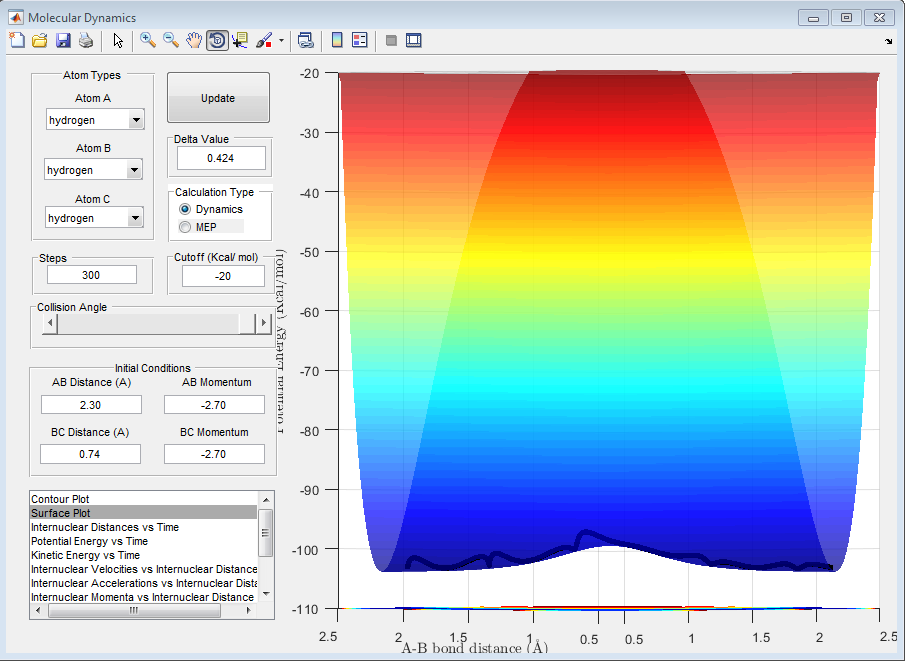Click the Collision Angle slider track
Image resolution: width=905 pixels, height=661 pixels.
(150, 323)
